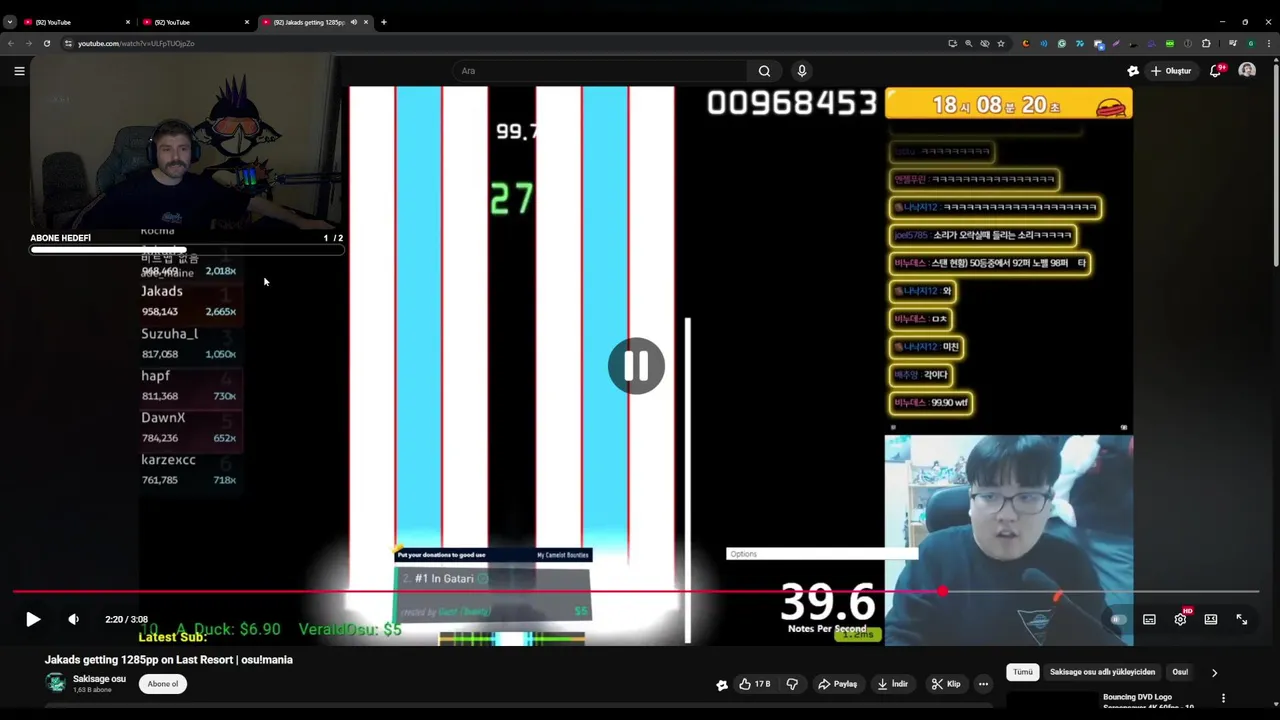Screen dimensions: 1280x720
Task: Open the player settings gear
Action: pos(1180,619)
